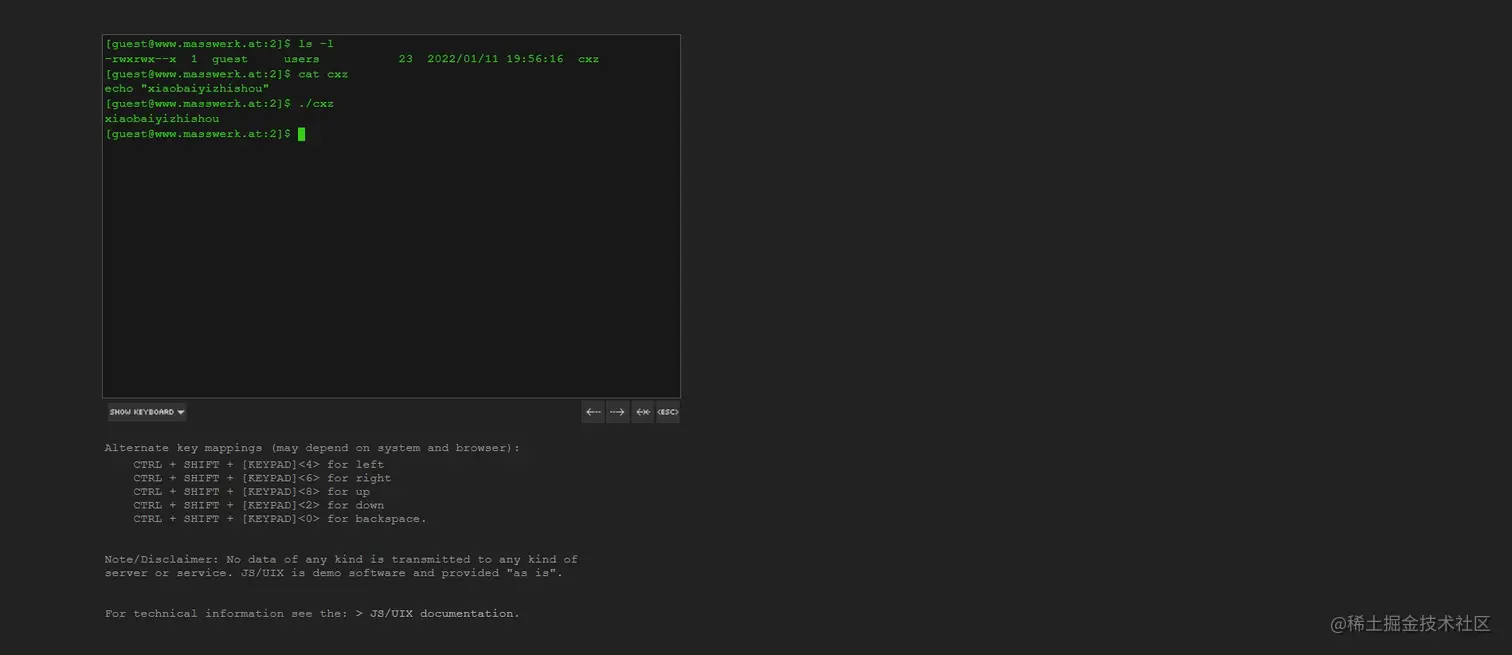
Task: Click the file permissions '-rwxrwx--x' text
Action: point(140,59)
